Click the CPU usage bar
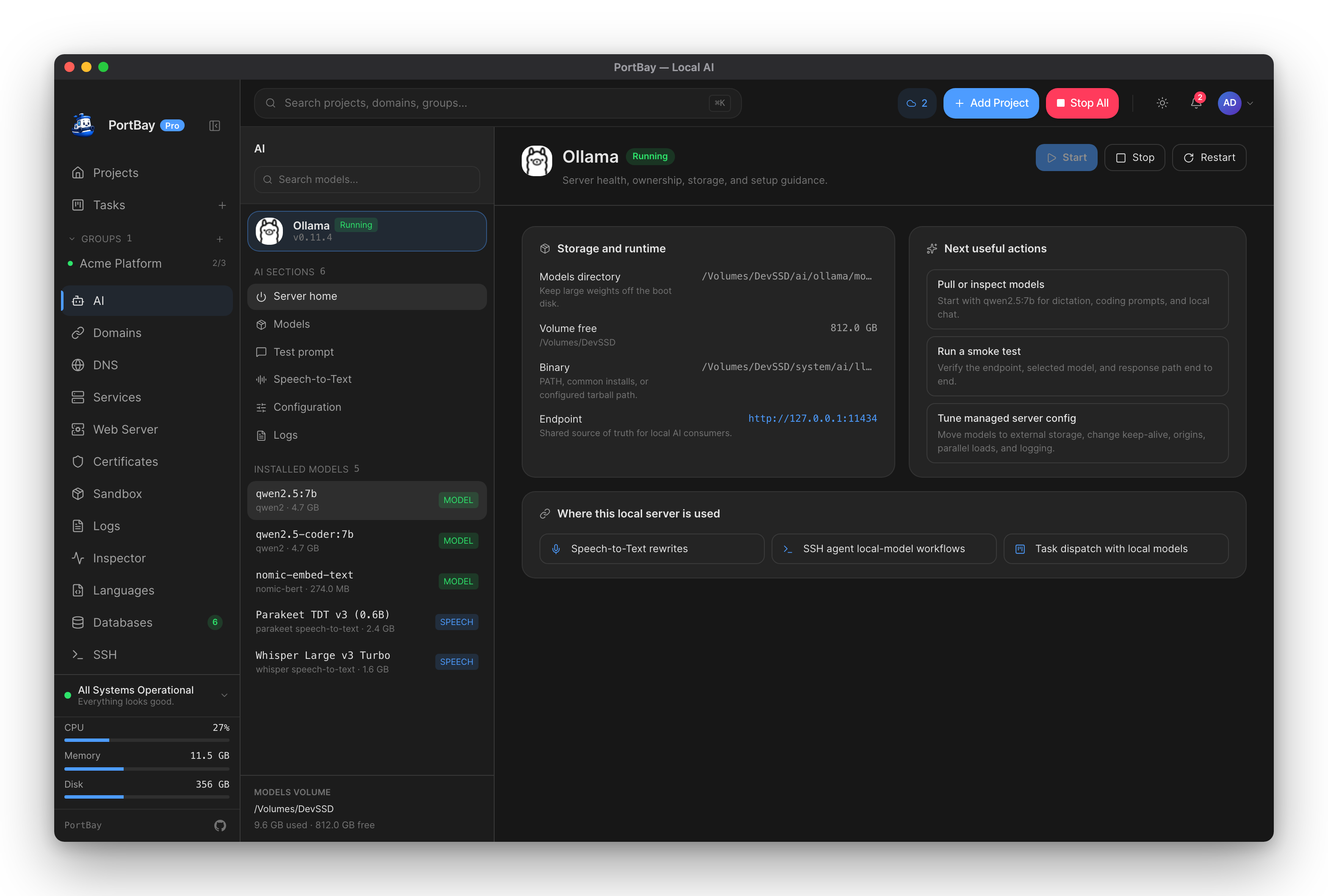1328x896 pixels. 147,740
